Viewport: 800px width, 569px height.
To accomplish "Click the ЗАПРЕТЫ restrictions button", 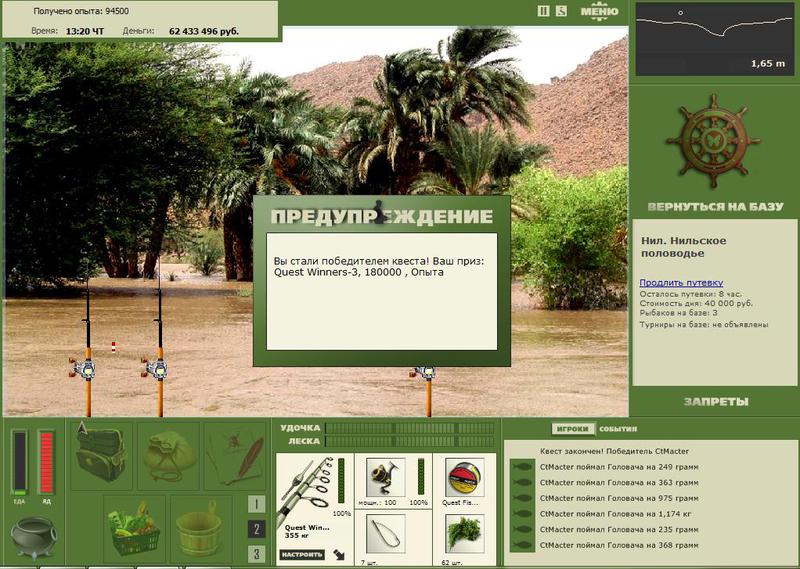I will click(x=716, y=402).
